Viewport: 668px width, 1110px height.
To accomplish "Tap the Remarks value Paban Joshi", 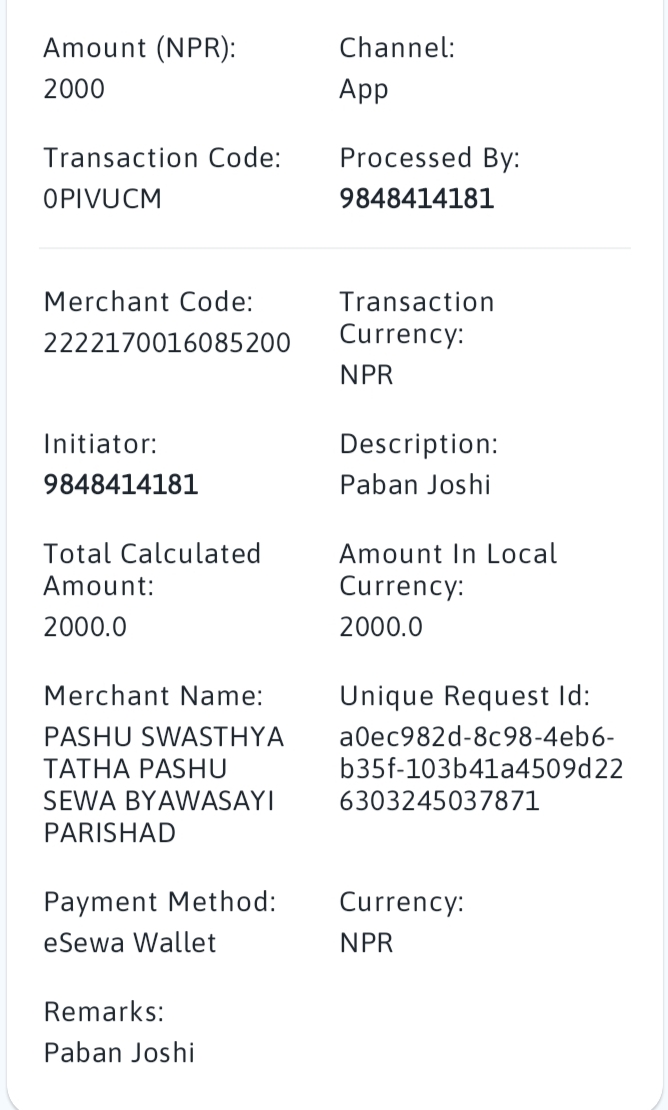I will [x=119, y=1053].
